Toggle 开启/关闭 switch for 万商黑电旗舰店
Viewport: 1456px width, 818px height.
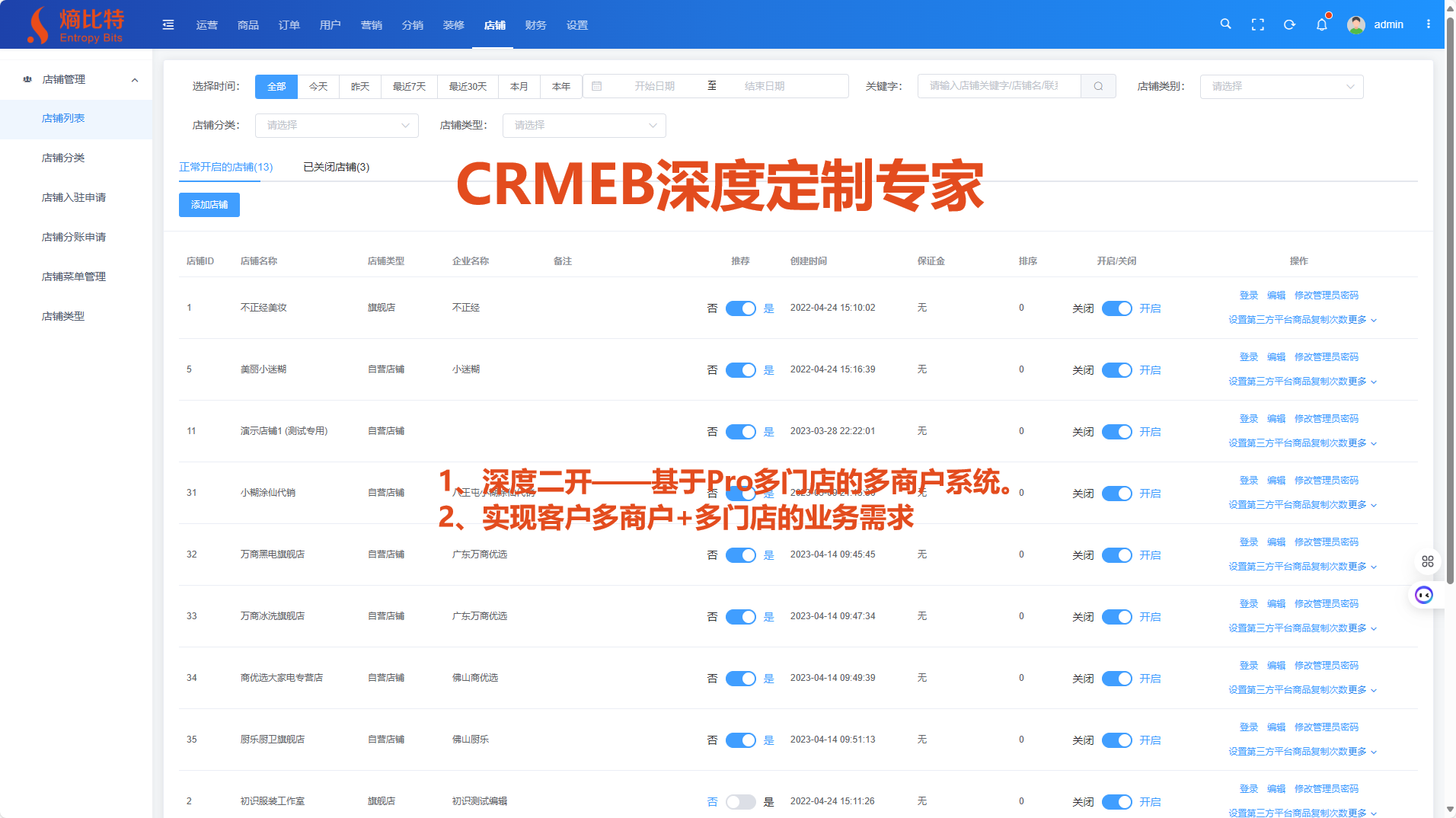1116,555
